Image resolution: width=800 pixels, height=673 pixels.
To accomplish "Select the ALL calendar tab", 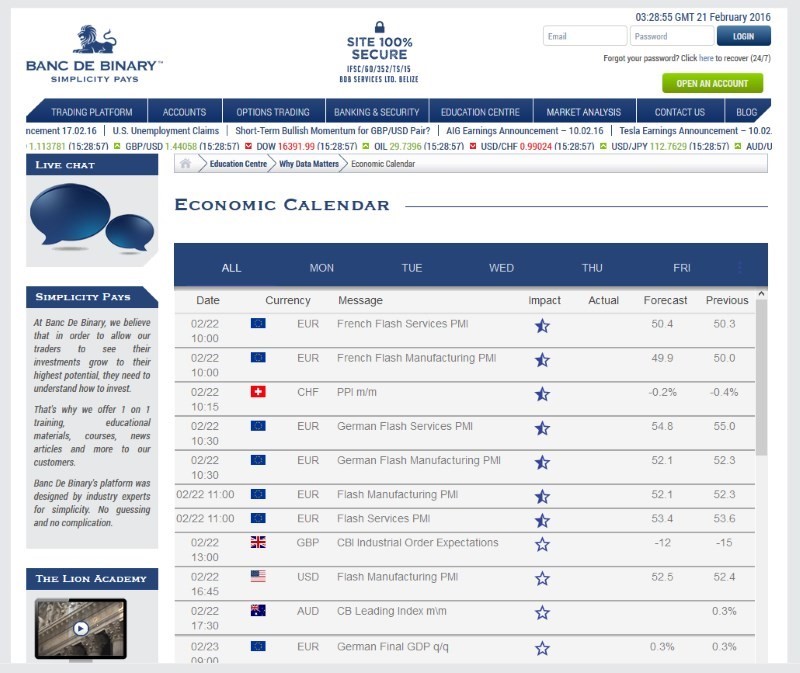I will coord(231,268).
